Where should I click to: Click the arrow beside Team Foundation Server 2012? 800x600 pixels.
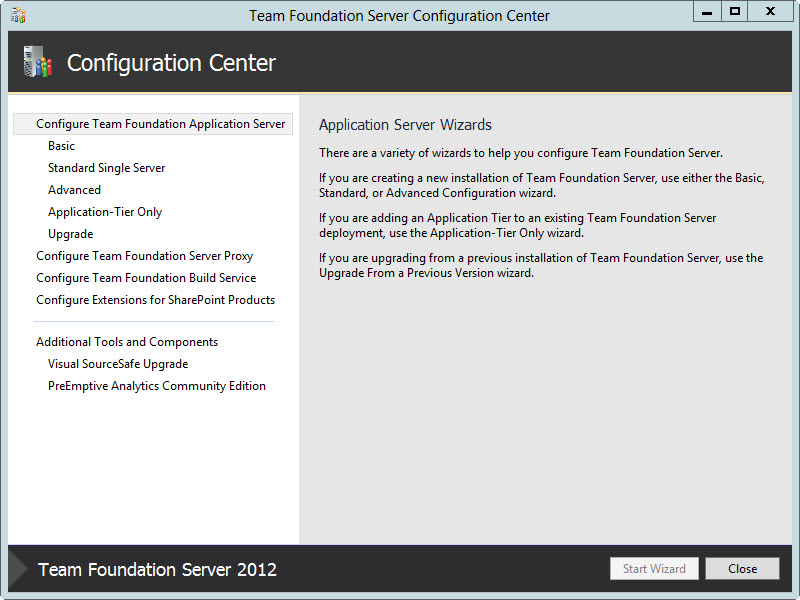(x=18, y=568)
